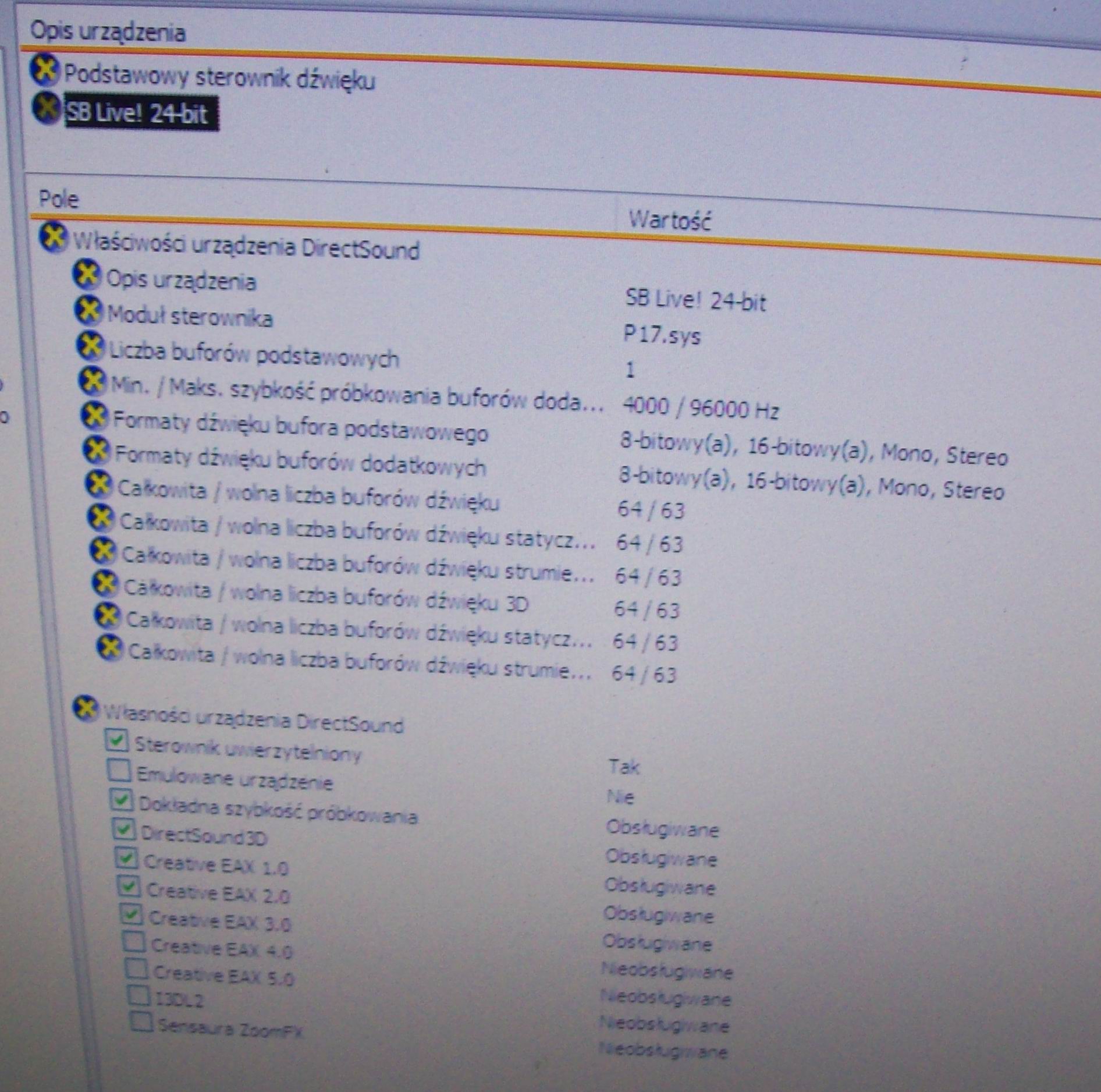Toggle the DirectSound3D checkbox
The image size is (1101, 1092).
click(123, 829)
